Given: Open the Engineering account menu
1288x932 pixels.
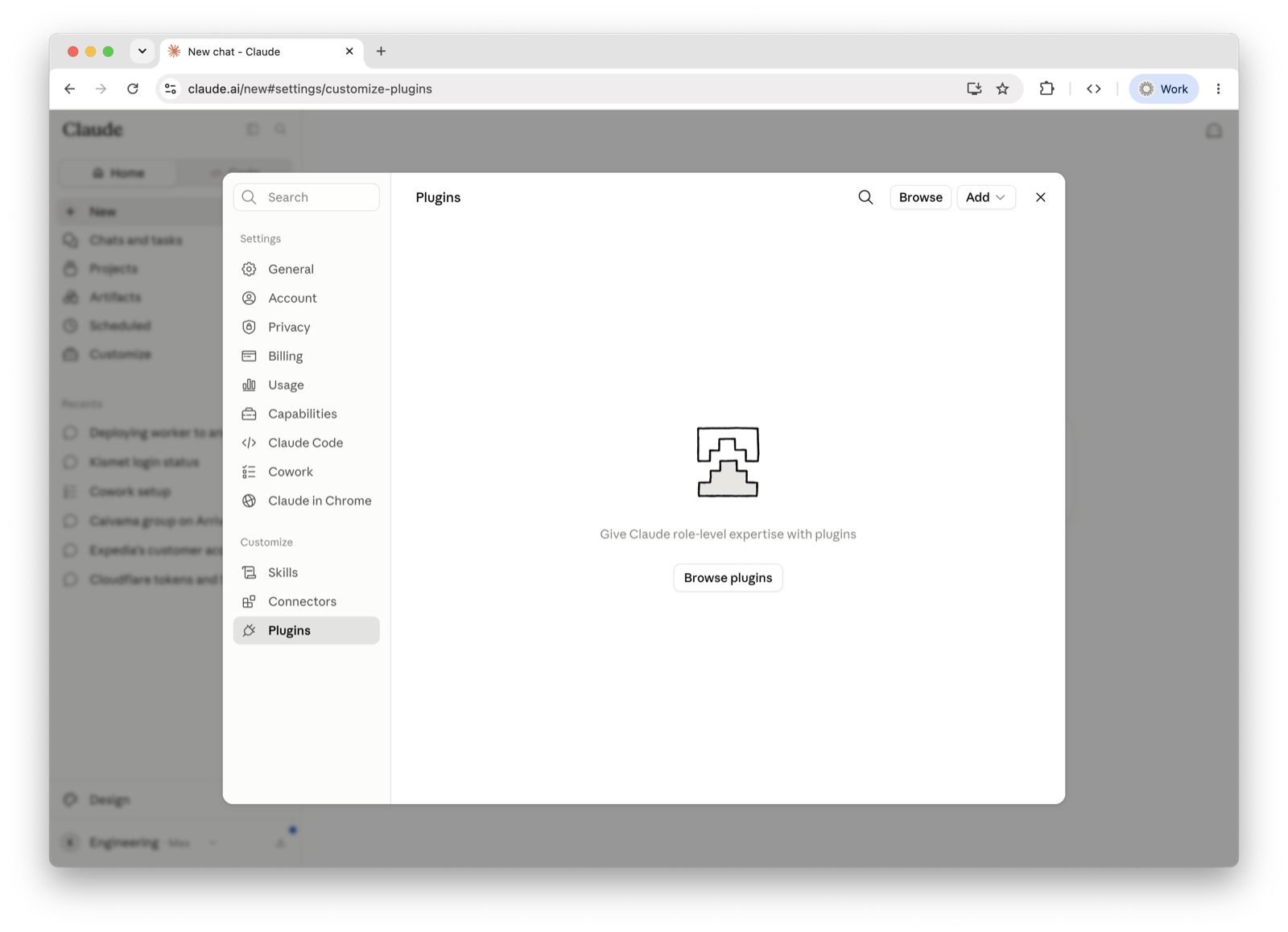Looking at the screenshot, I should click(141, 843).
